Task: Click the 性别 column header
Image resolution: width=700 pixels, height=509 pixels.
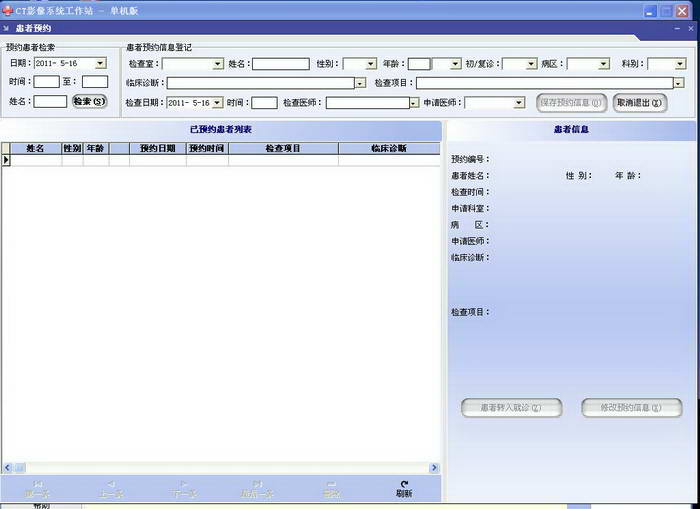Action: tap(72, 148)
